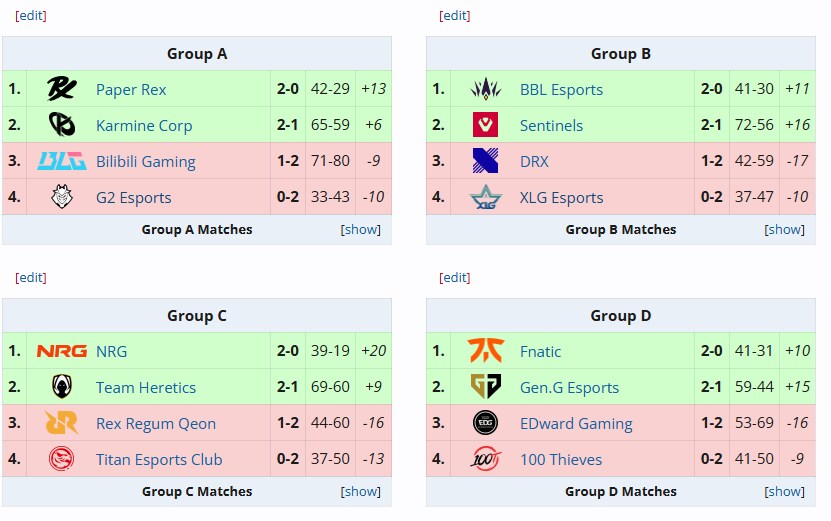Viewport: 831px width, 521px height.
Task: Click the G2 Esports samurai logo
Action: 61,197
